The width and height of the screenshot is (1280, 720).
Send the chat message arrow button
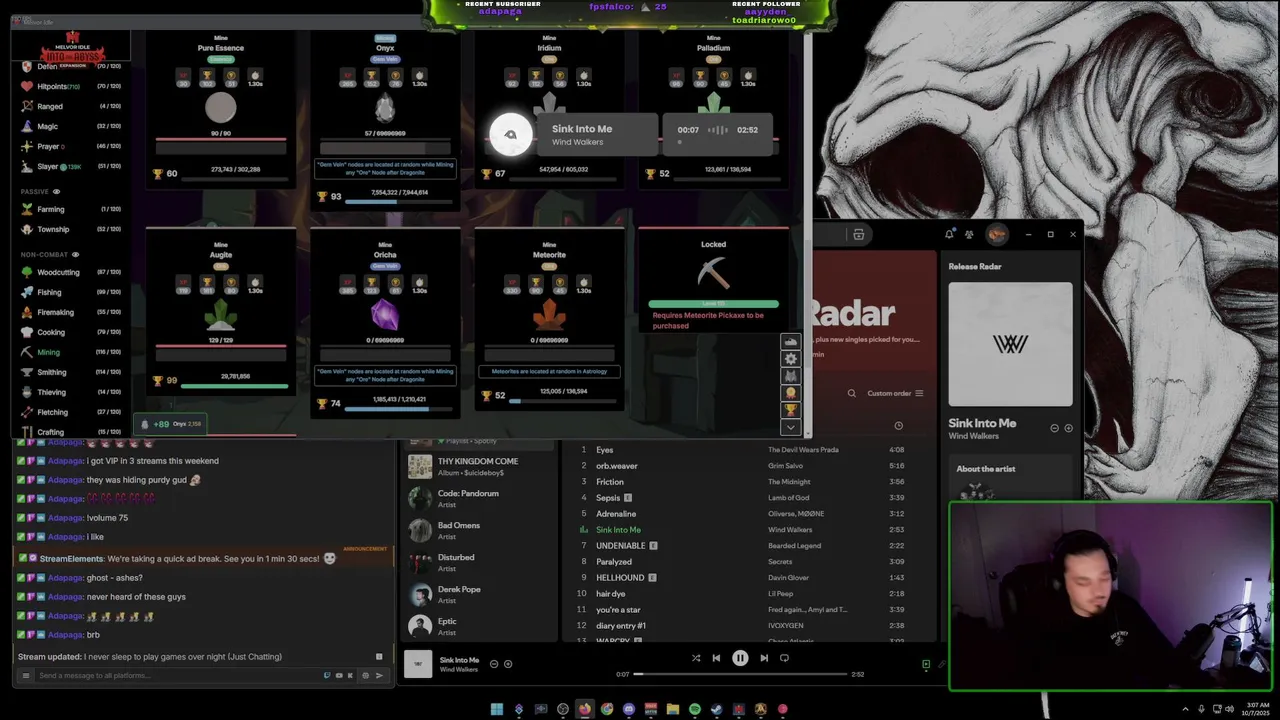pyautogui.click(x=379, y=676)
